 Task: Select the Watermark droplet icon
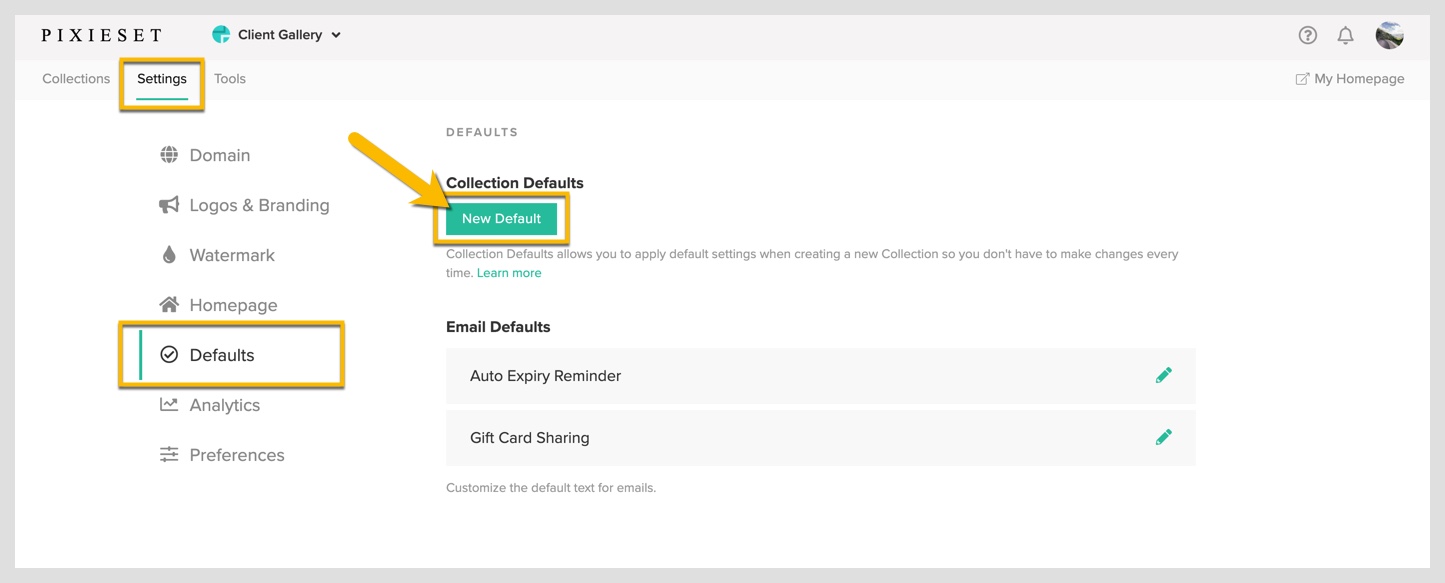click(x=169, y=255)
